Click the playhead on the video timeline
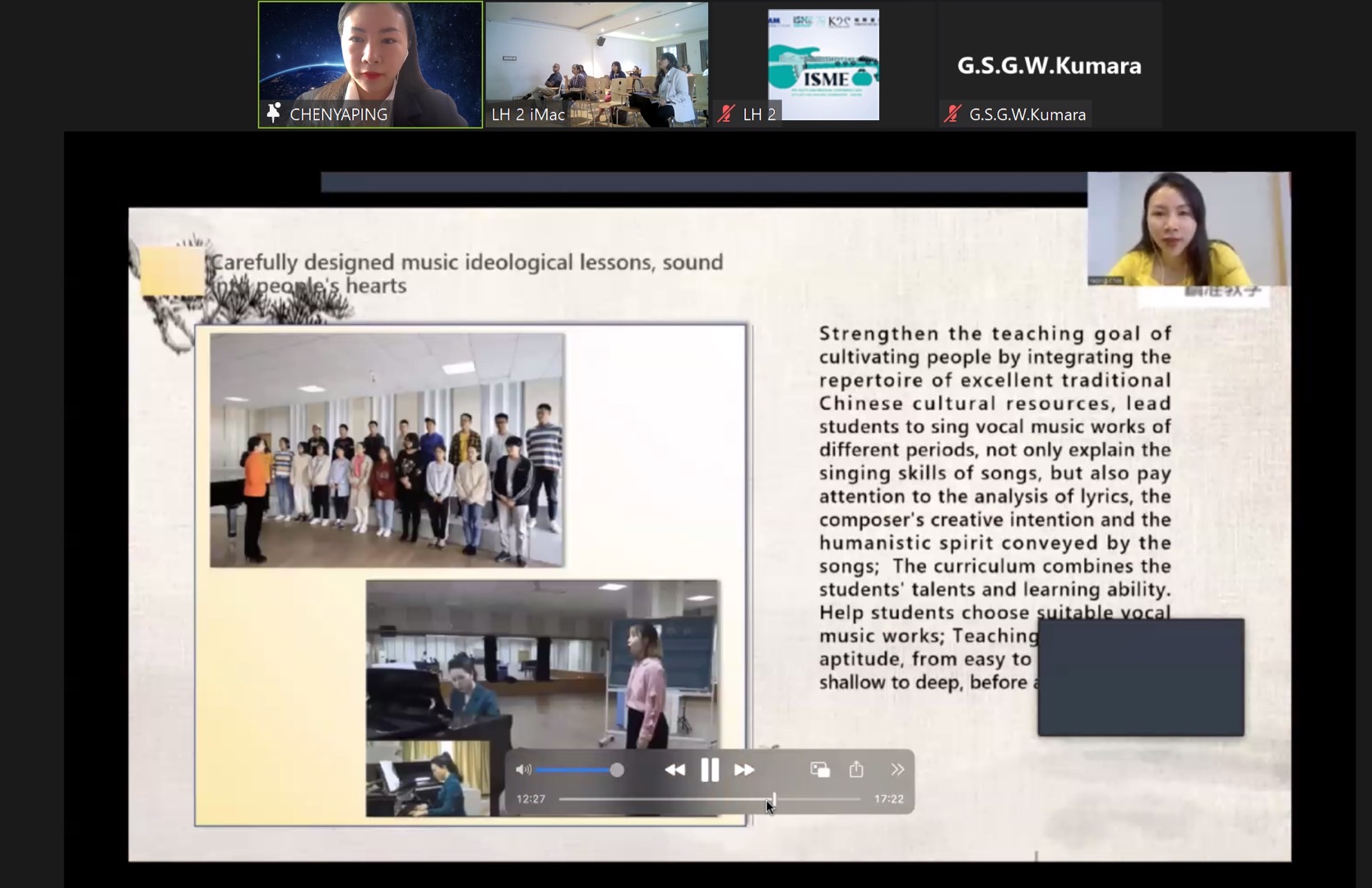This screenshot has height=888, width=1372. tap(773, 798)
